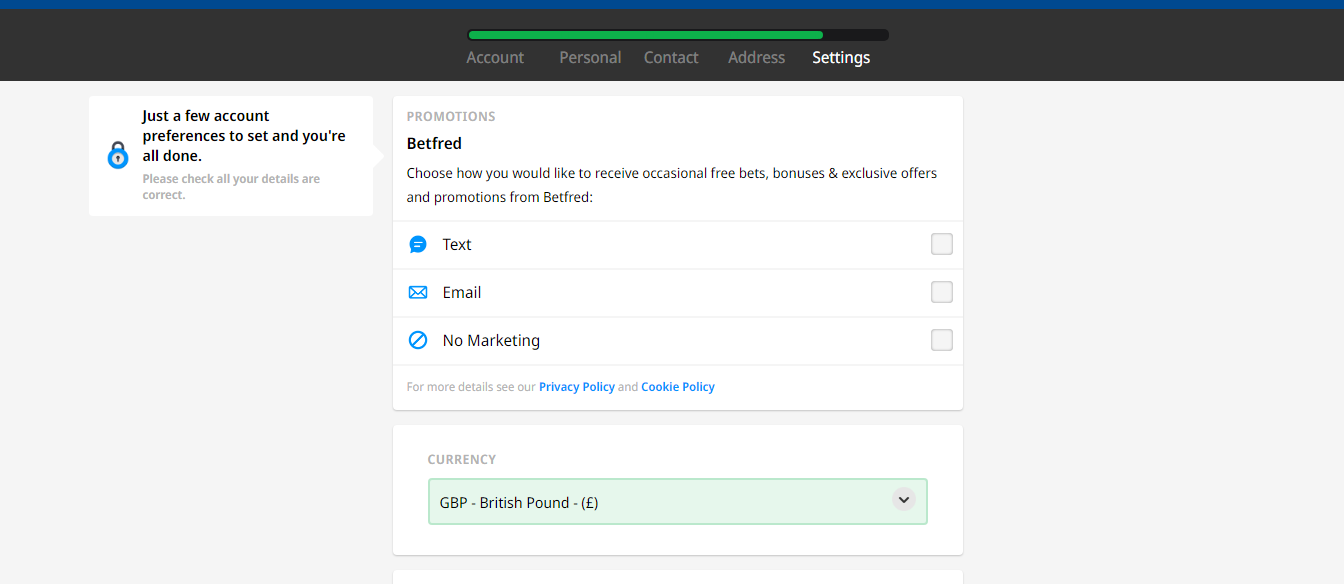Image resolution: width=1344 pixels, height=584 pixels.
Task: Tick the No Marketing checkbox
Action: pos(942,340)
